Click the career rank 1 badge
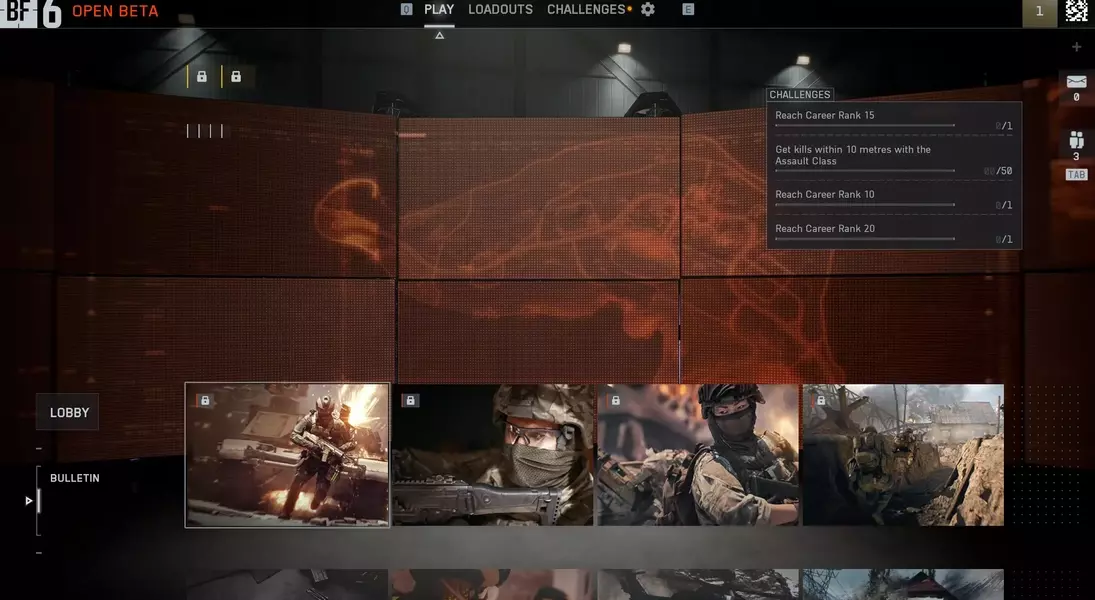Screen dimensions: 1095x600 [1039, 11]
